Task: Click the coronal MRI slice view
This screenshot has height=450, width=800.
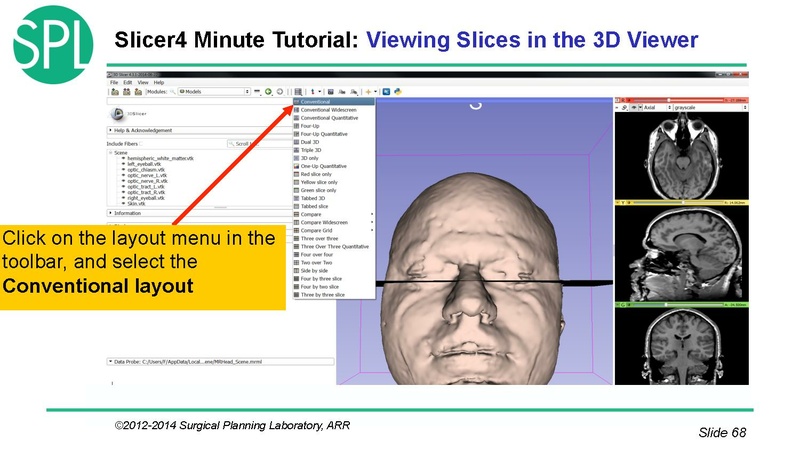Action: pyautogui.click(x=682, y=346)
